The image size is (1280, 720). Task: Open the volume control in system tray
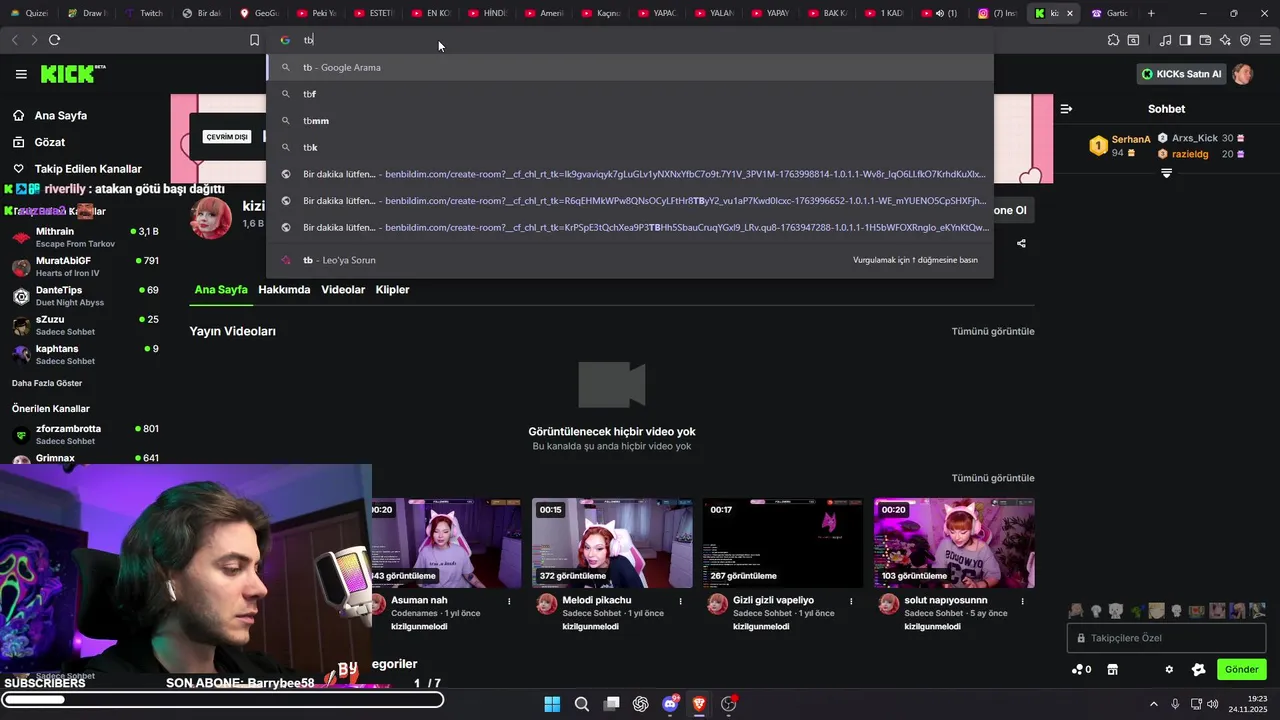coord(1213,704)
